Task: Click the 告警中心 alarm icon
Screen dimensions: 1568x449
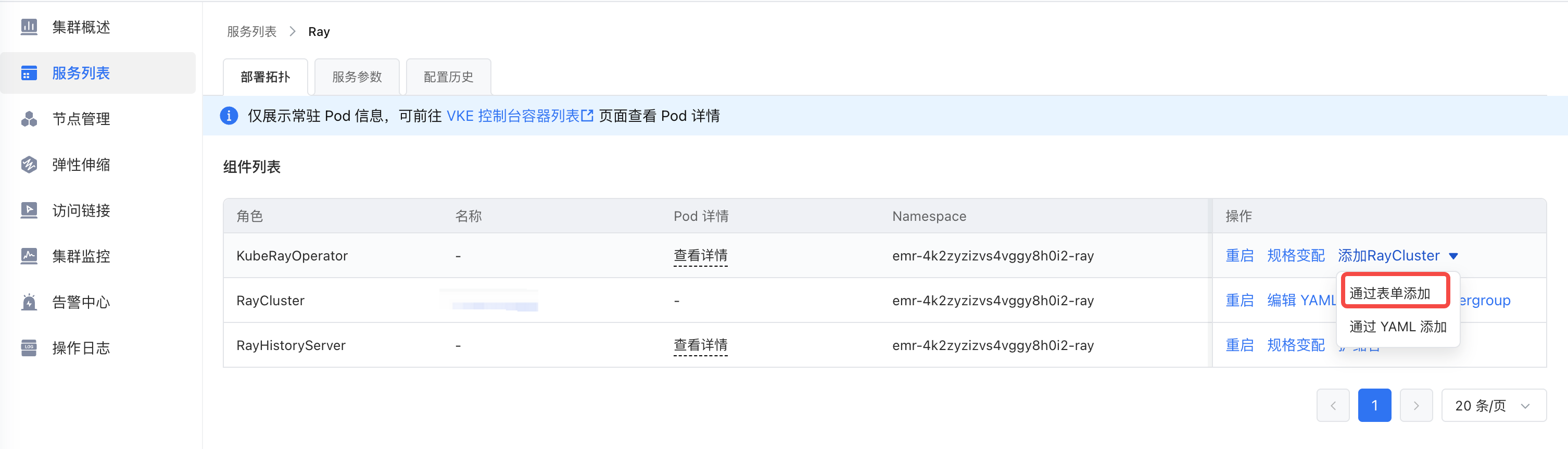Action: (29, 302)
